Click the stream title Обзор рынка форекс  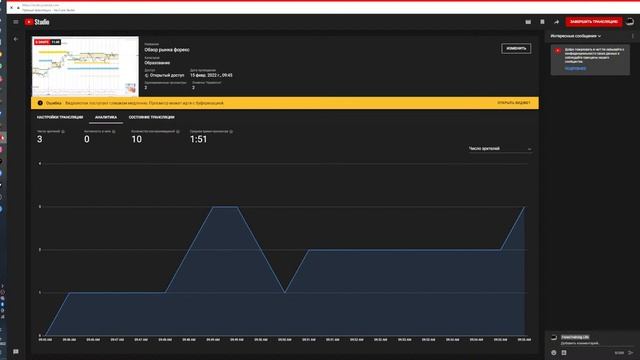click(x=167, y=50)
